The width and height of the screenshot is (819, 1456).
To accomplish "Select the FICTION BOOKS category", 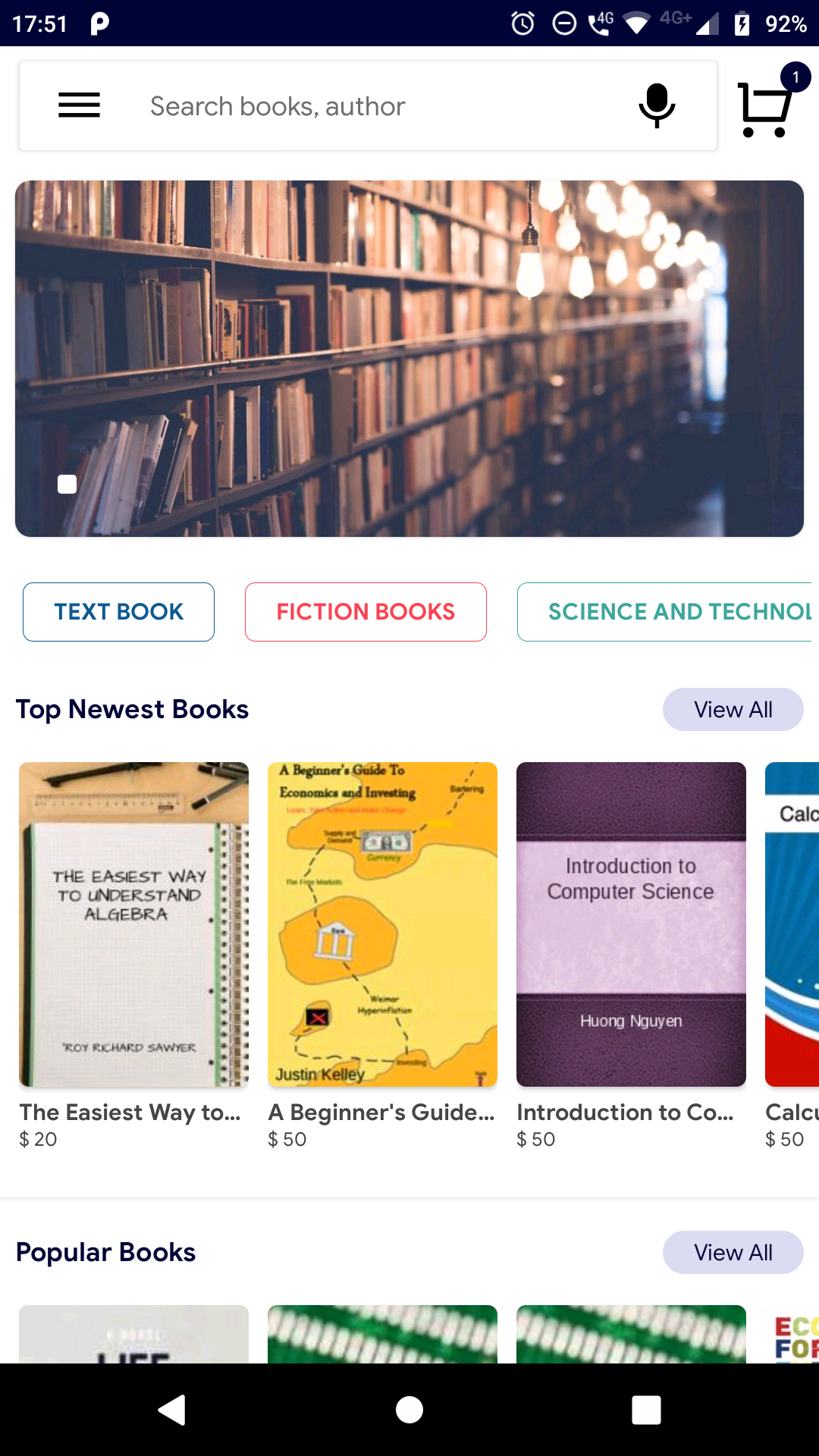I will tap(366, 612).
